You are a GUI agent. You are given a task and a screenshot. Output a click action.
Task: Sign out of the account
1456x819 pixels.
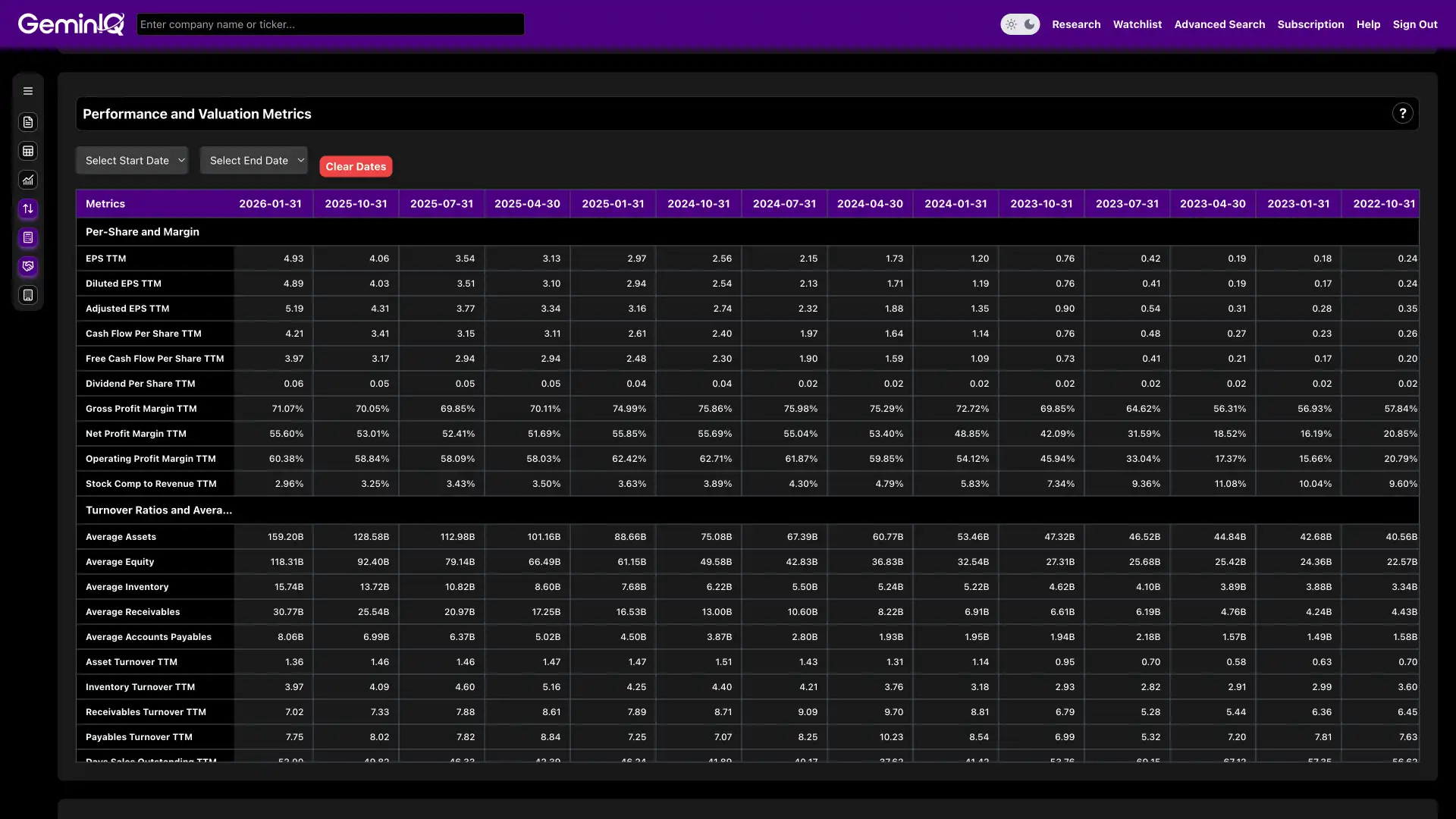[x=1415, y=24]
